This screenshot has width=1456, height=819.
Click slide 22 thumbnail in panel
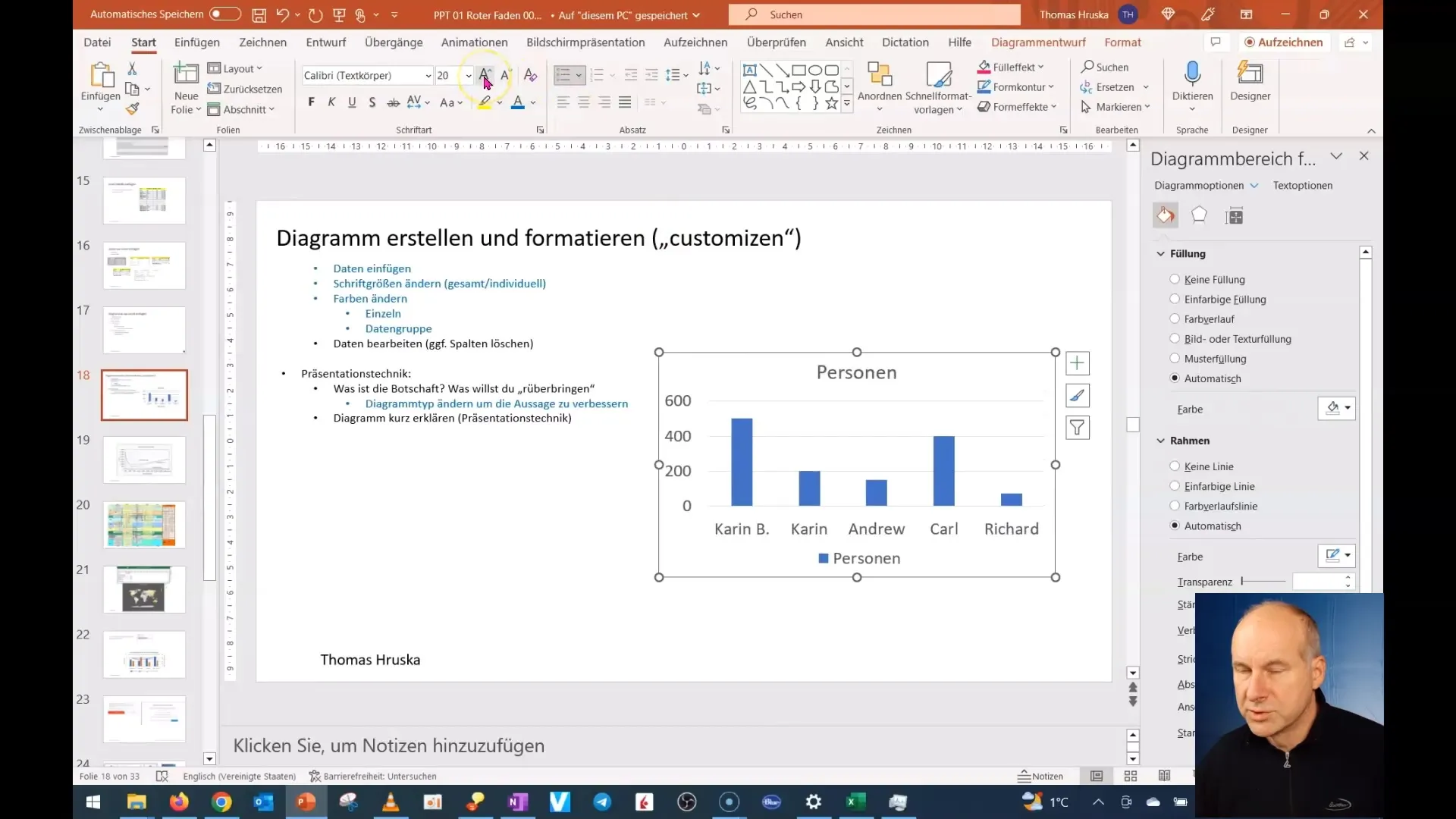[144, 654]
